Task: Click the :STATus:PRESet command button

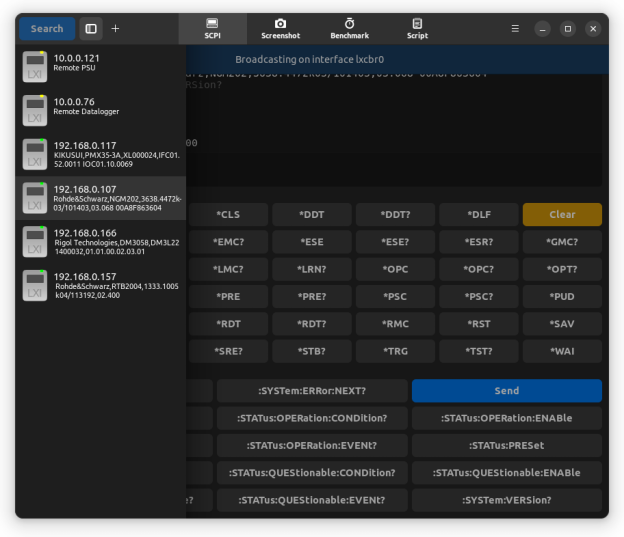Action: point(506,446)
